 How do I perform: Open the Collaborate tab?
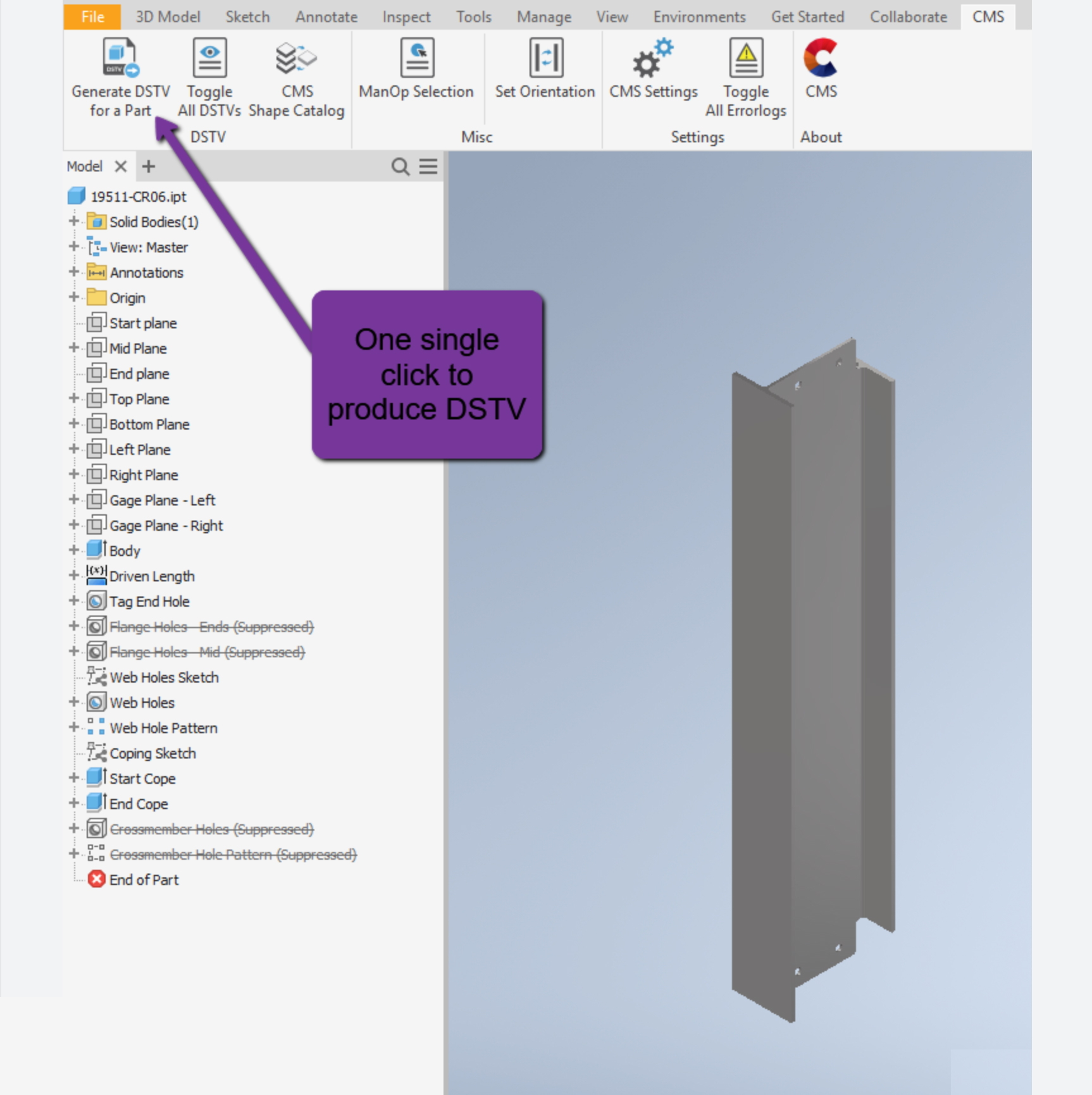(909, 17)
